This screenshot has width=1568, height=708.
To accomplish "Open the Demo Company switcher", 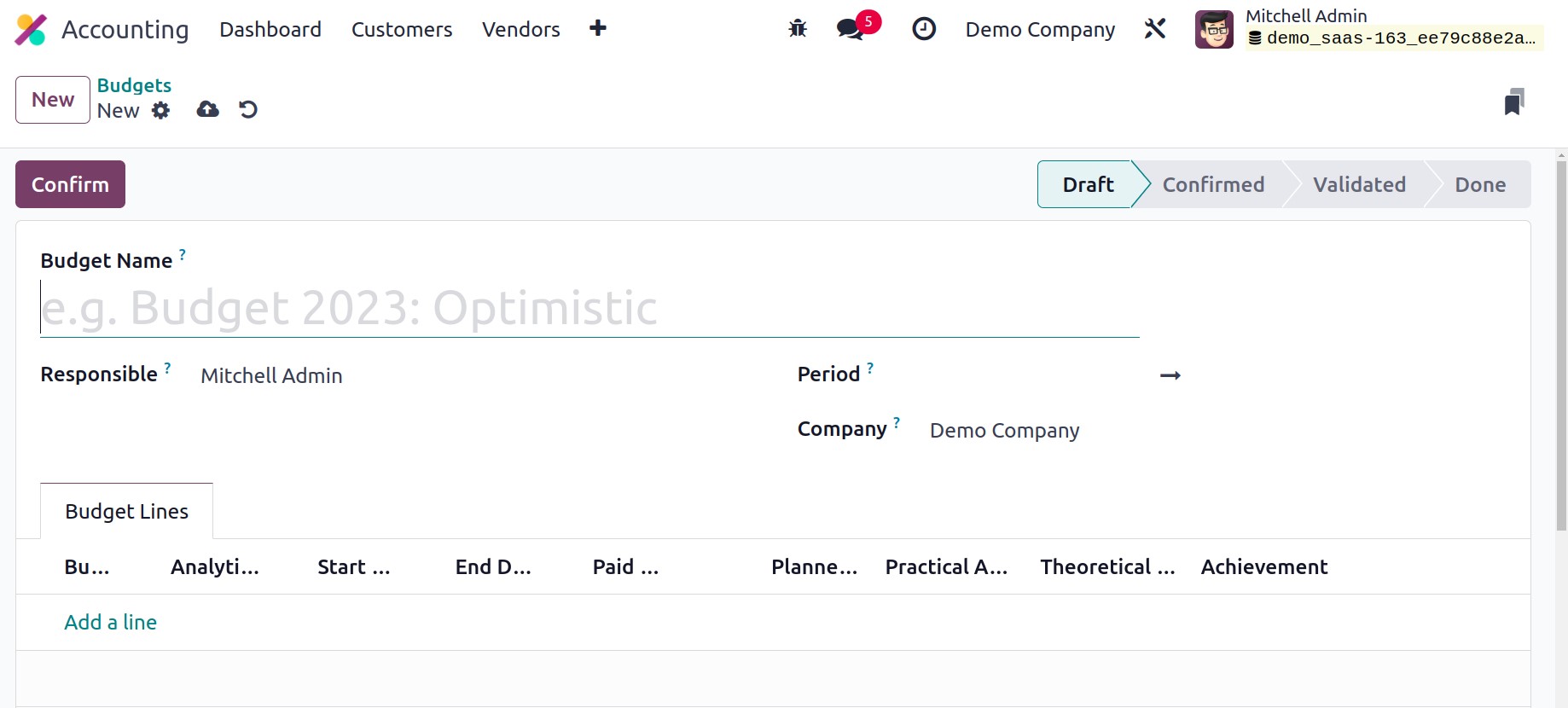I will [1040, 30].
